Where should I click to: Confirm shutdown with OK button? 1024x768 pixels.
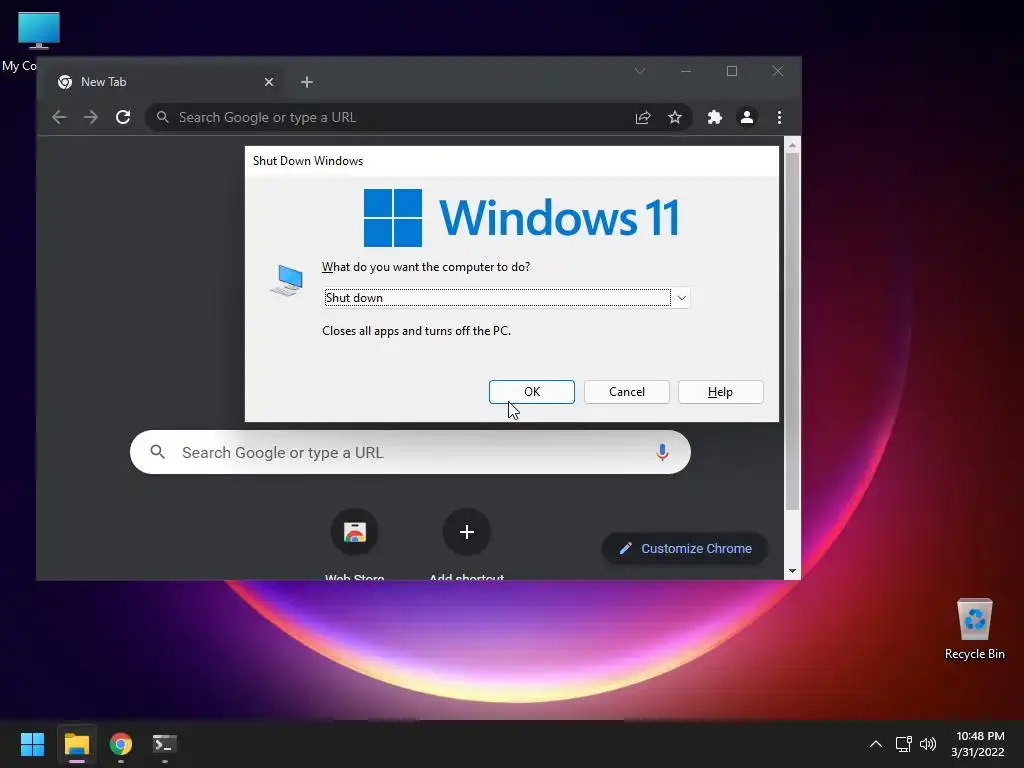click(532, 392)
